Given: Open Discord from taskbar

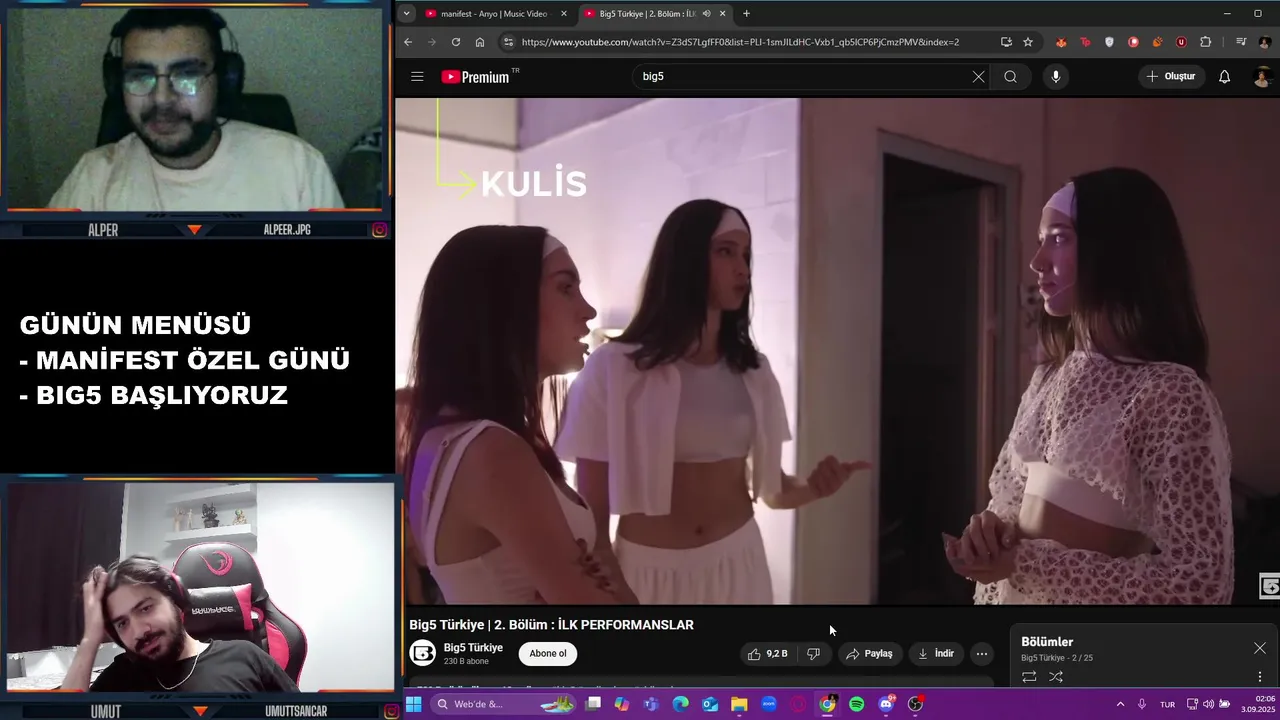Looking at the screenshot, I should (x=886, y=704).
